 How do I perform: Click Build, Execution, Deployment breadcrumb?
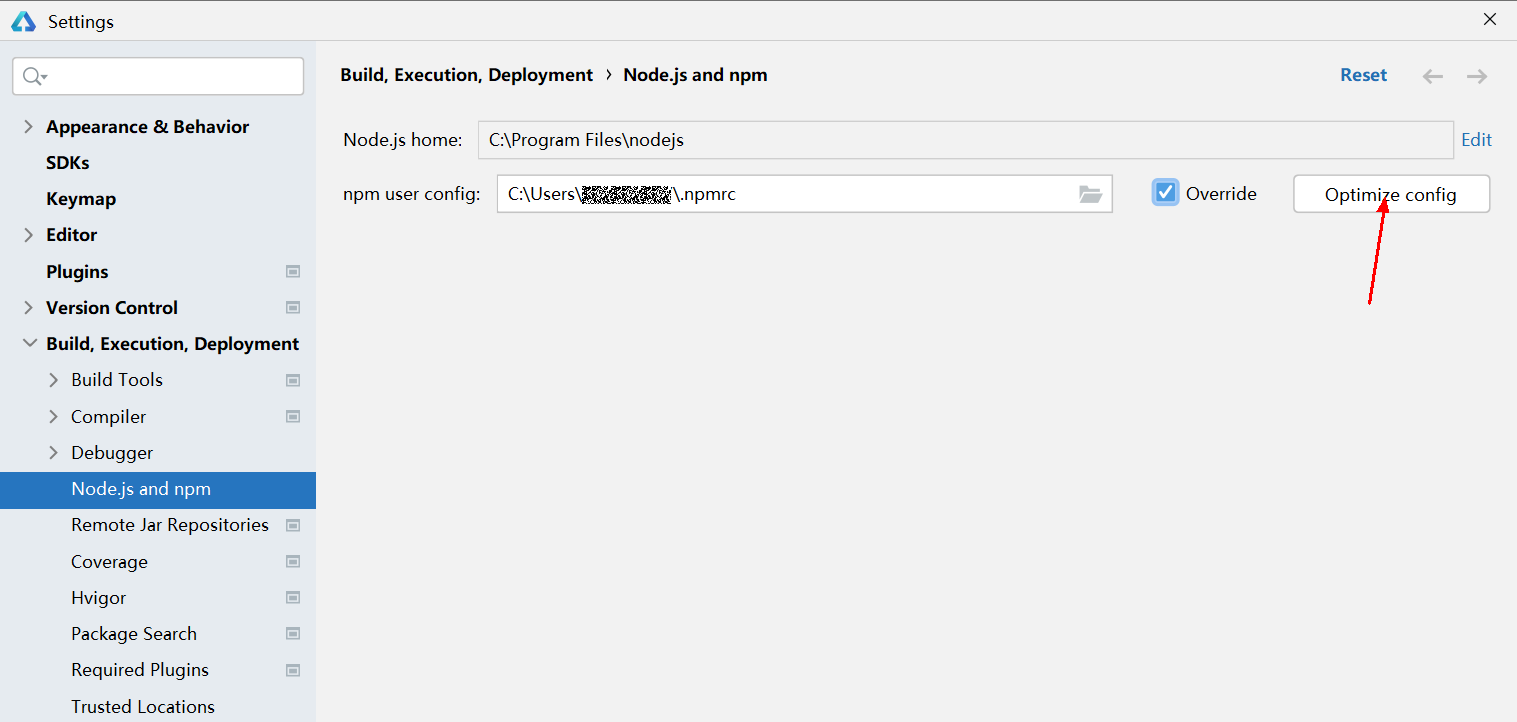click(466, 75)
